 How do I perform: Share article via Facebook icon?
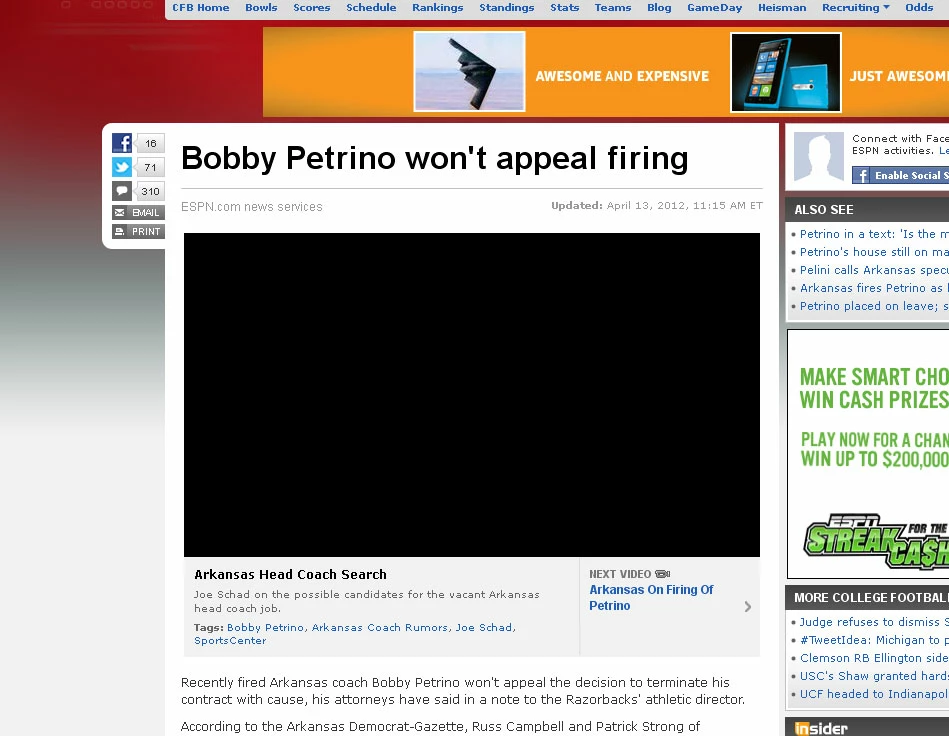[x=122, y=143]
